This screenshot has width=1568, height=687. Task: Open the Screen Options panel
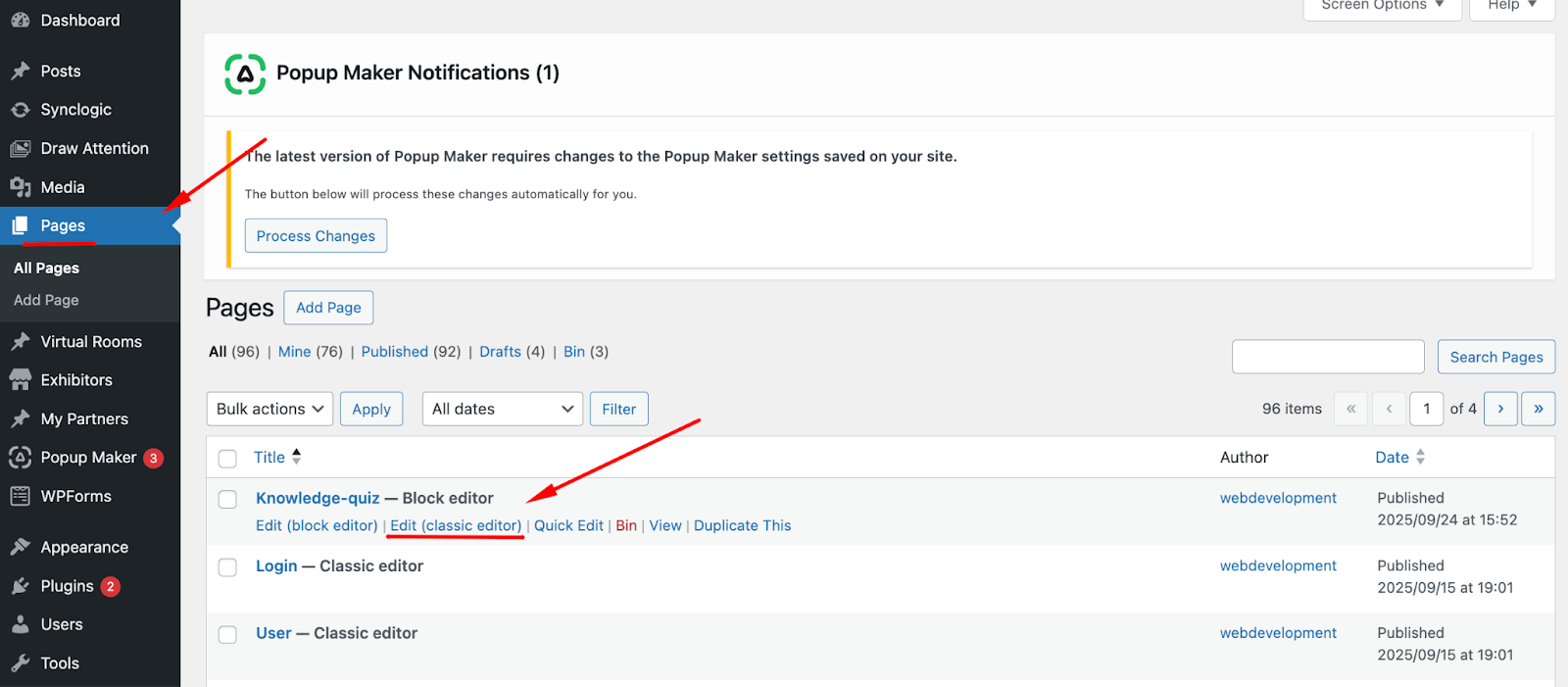pos(1382,6)
